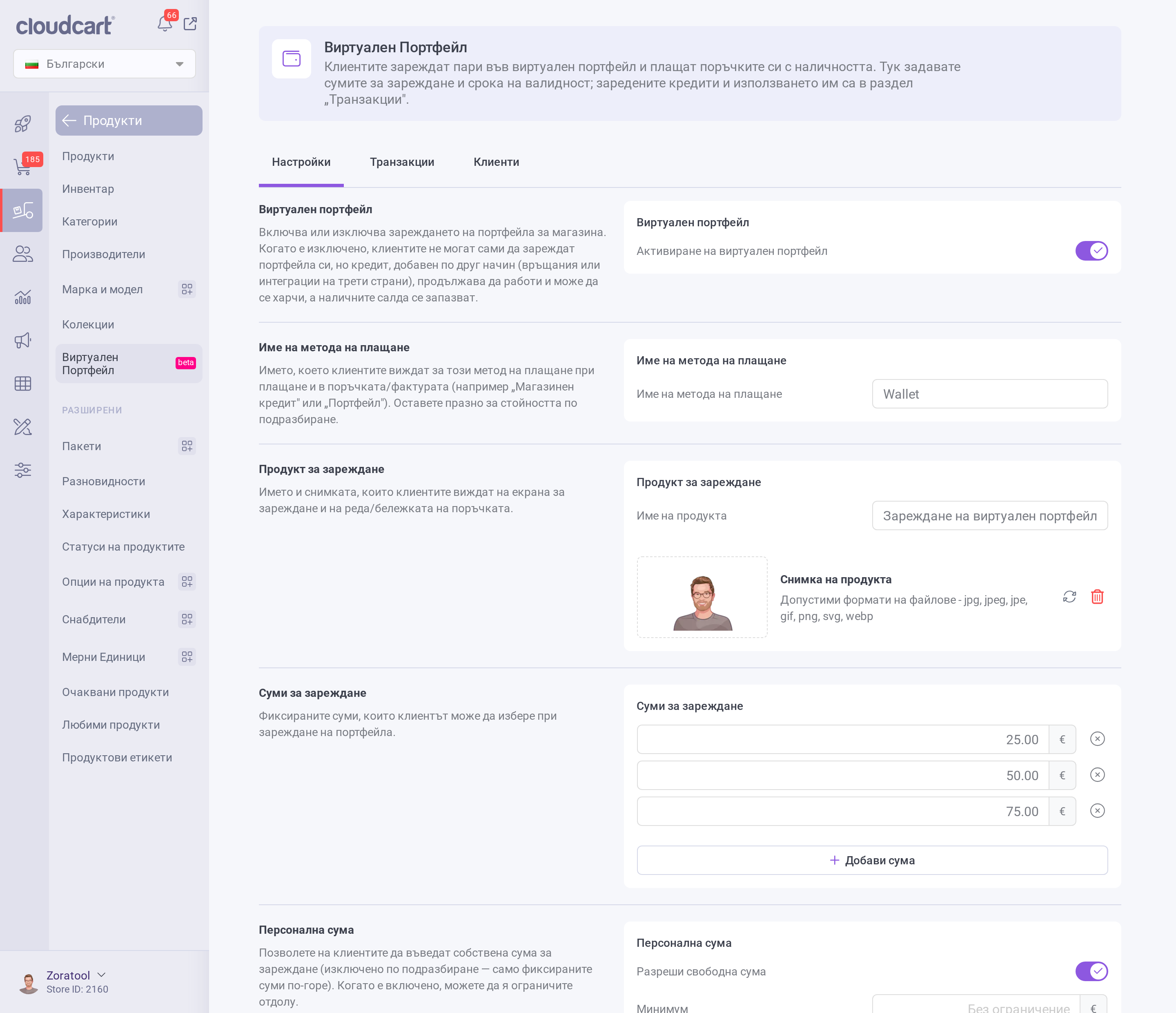Open Категории in the products menu

pyautogui.click(x=90, y=222)
